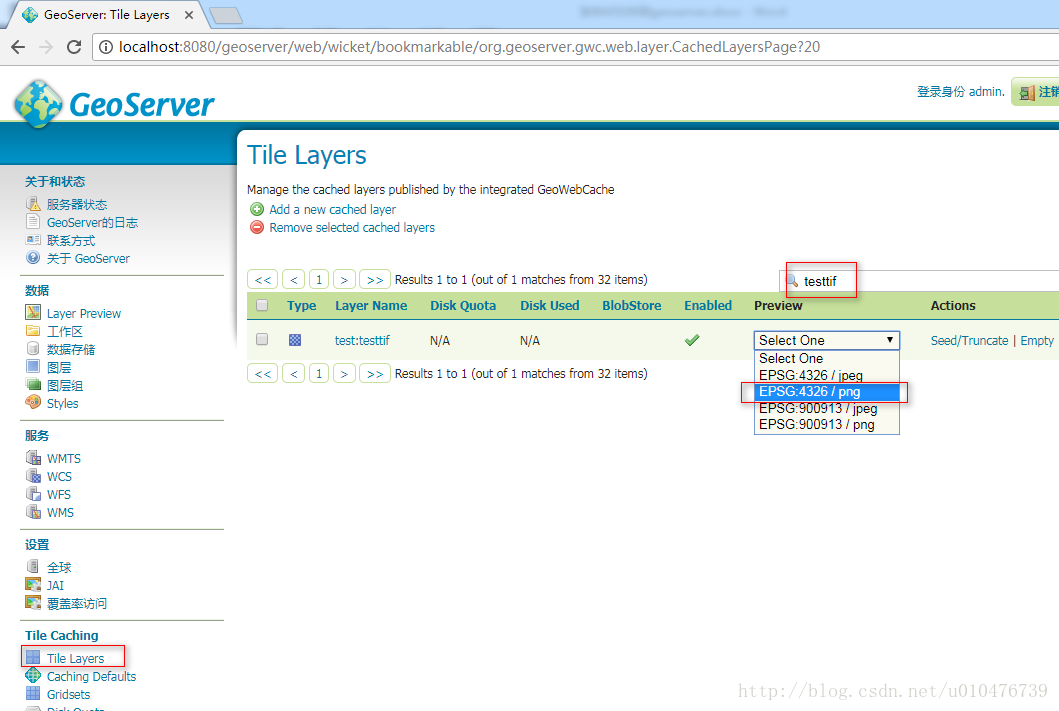This screenshot has width=1059, height=711.
Task: Go to first page in top pager
Action: click(263, 280)
